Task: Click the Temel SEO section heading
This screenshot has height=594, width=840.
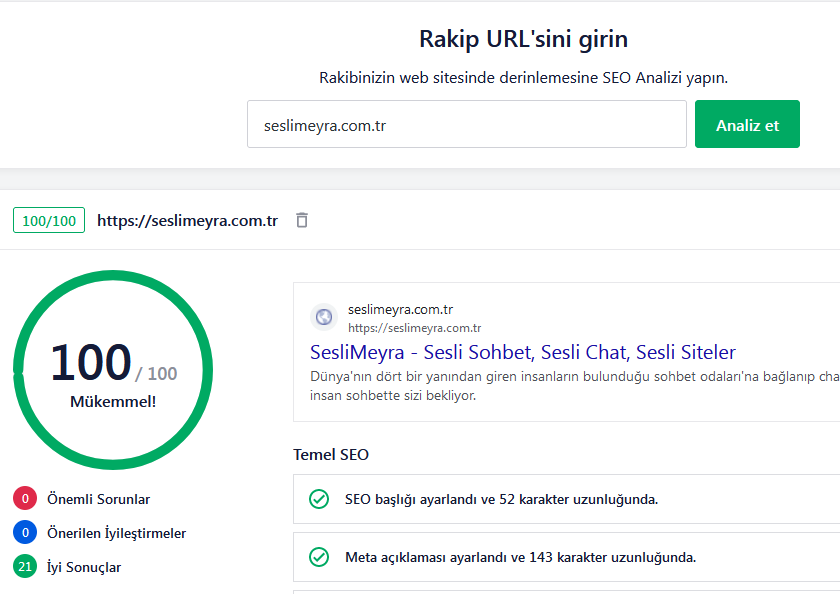Action: (x=331, y=455)
